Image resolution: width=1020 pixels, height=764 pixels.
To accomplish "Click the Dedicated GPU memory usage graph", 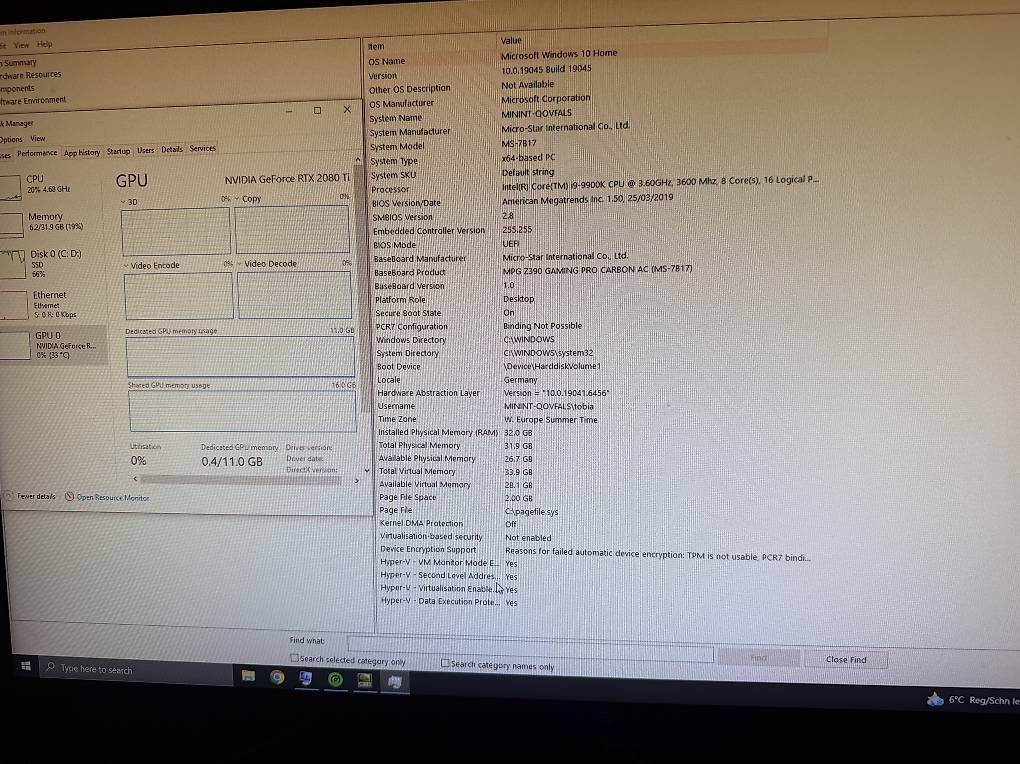I will [x=241, y=356].
